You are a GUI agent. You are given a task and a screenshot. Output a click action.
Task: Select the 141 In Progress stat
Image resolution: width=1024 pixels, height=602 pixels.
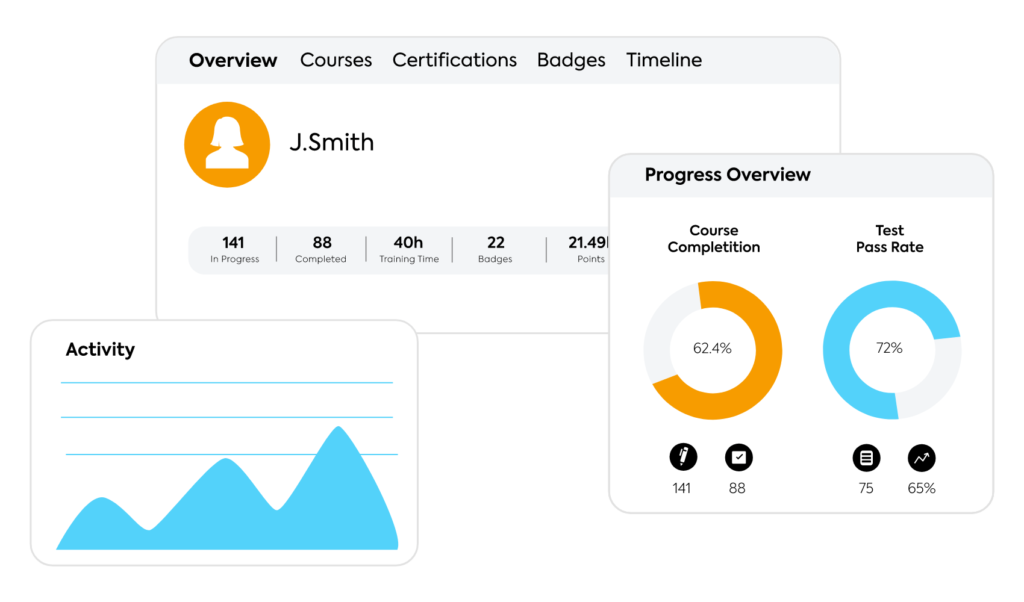coord(234,249)
